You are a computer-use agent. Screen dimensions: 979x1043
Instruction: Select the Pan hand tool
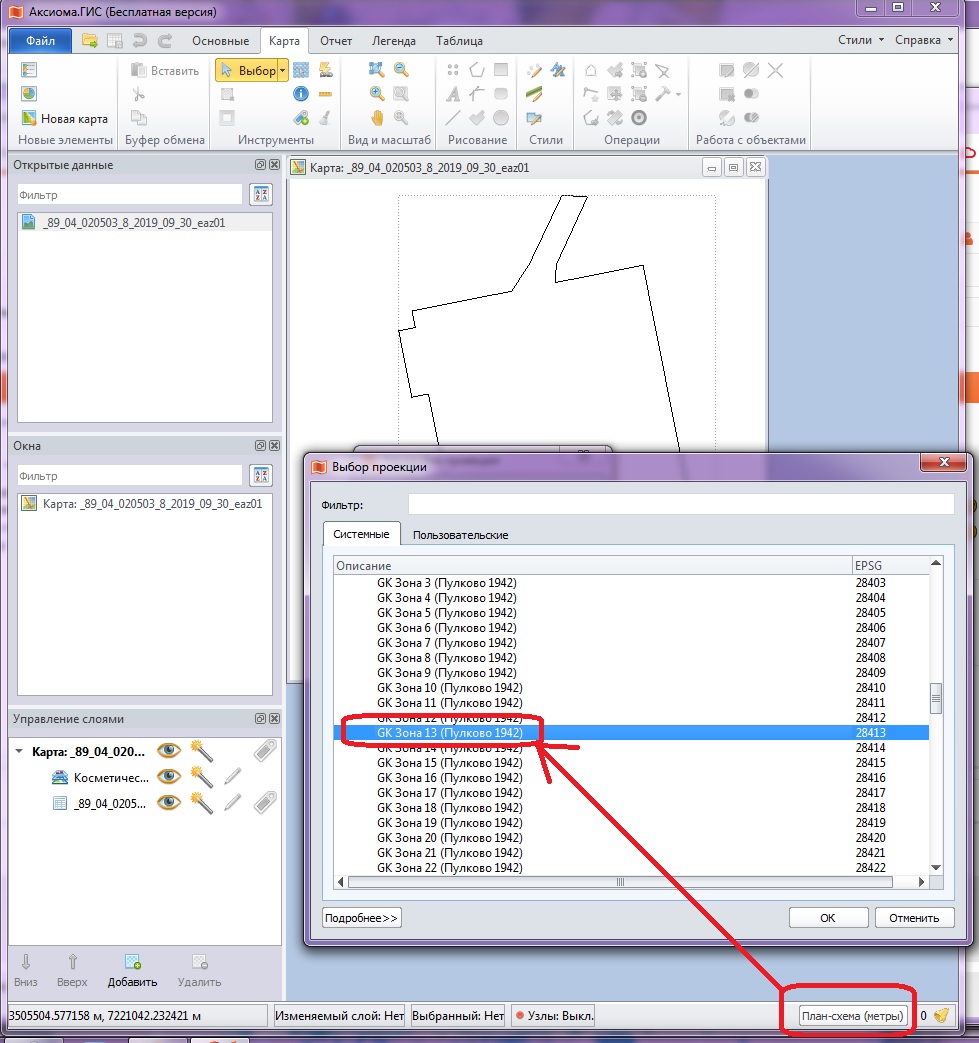click(x=377, y=117)
